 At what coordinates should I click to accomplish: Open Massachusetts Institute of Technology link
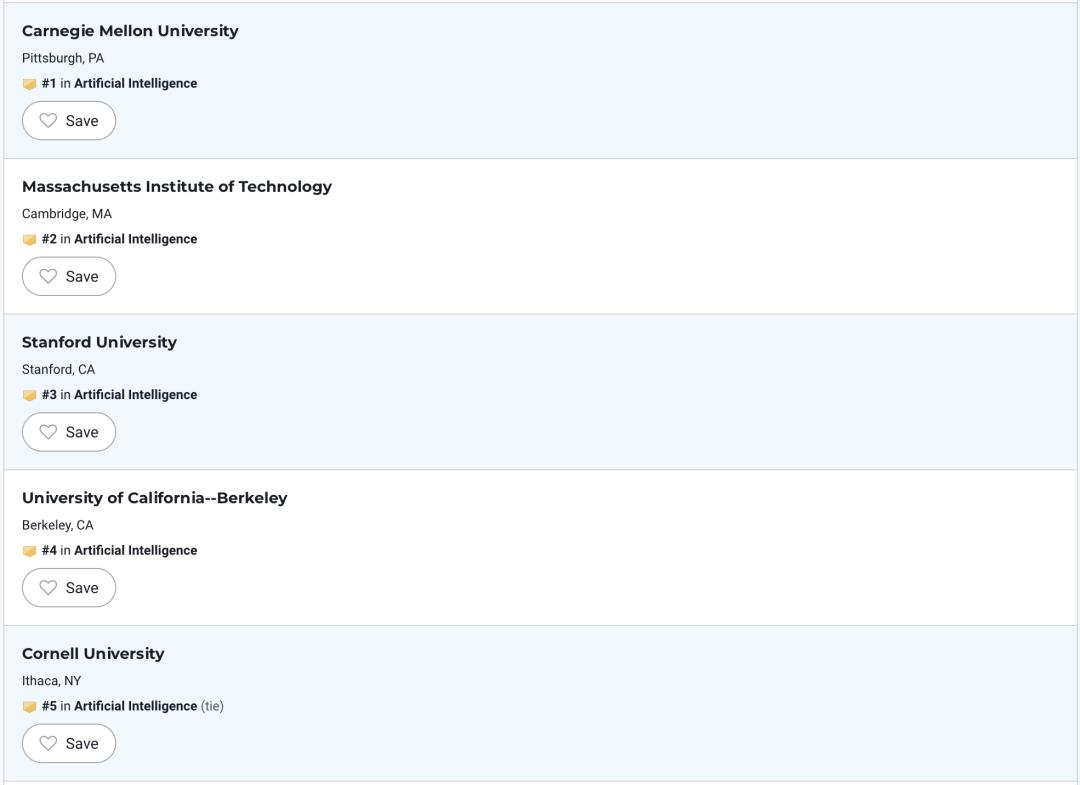coord(176,187)
